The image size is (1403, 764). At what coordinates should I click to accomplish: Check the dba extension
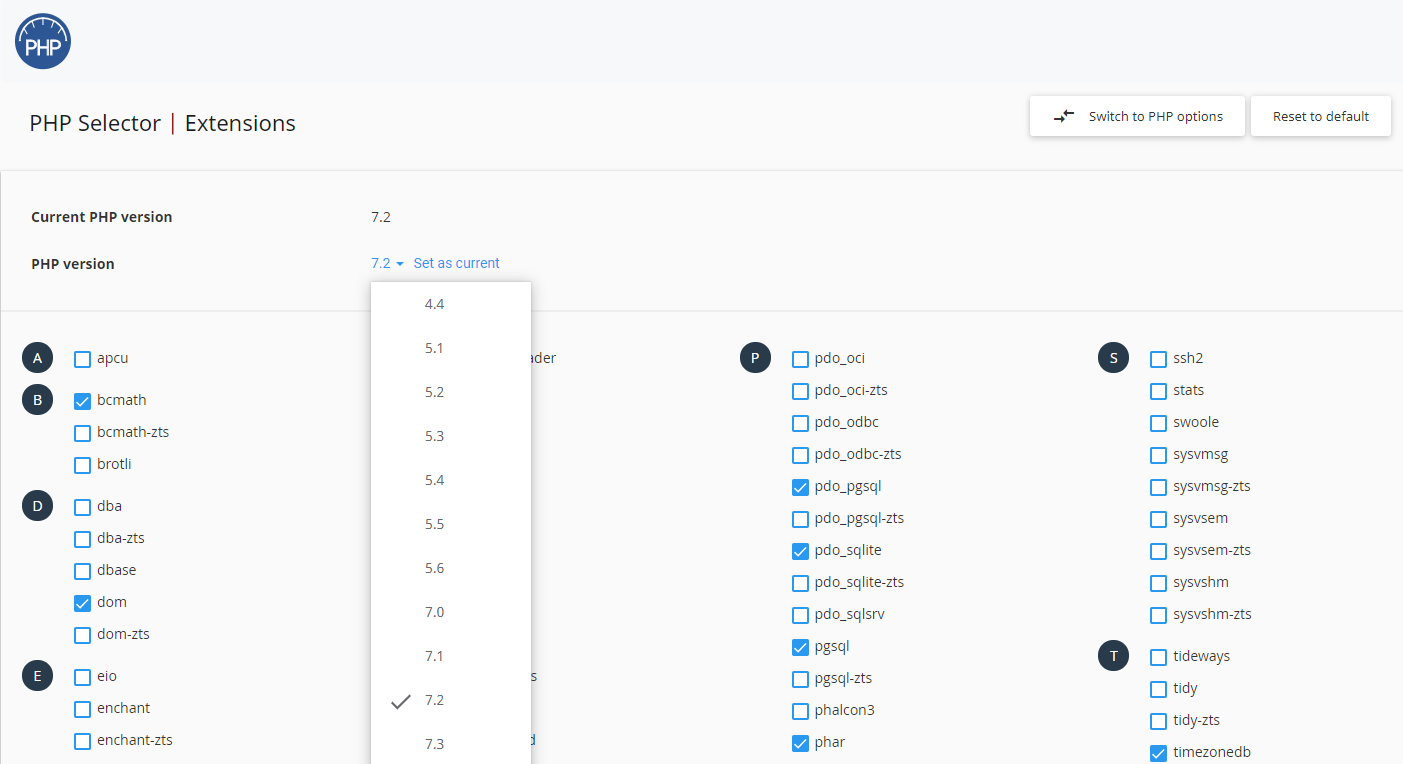pos(83,507)
